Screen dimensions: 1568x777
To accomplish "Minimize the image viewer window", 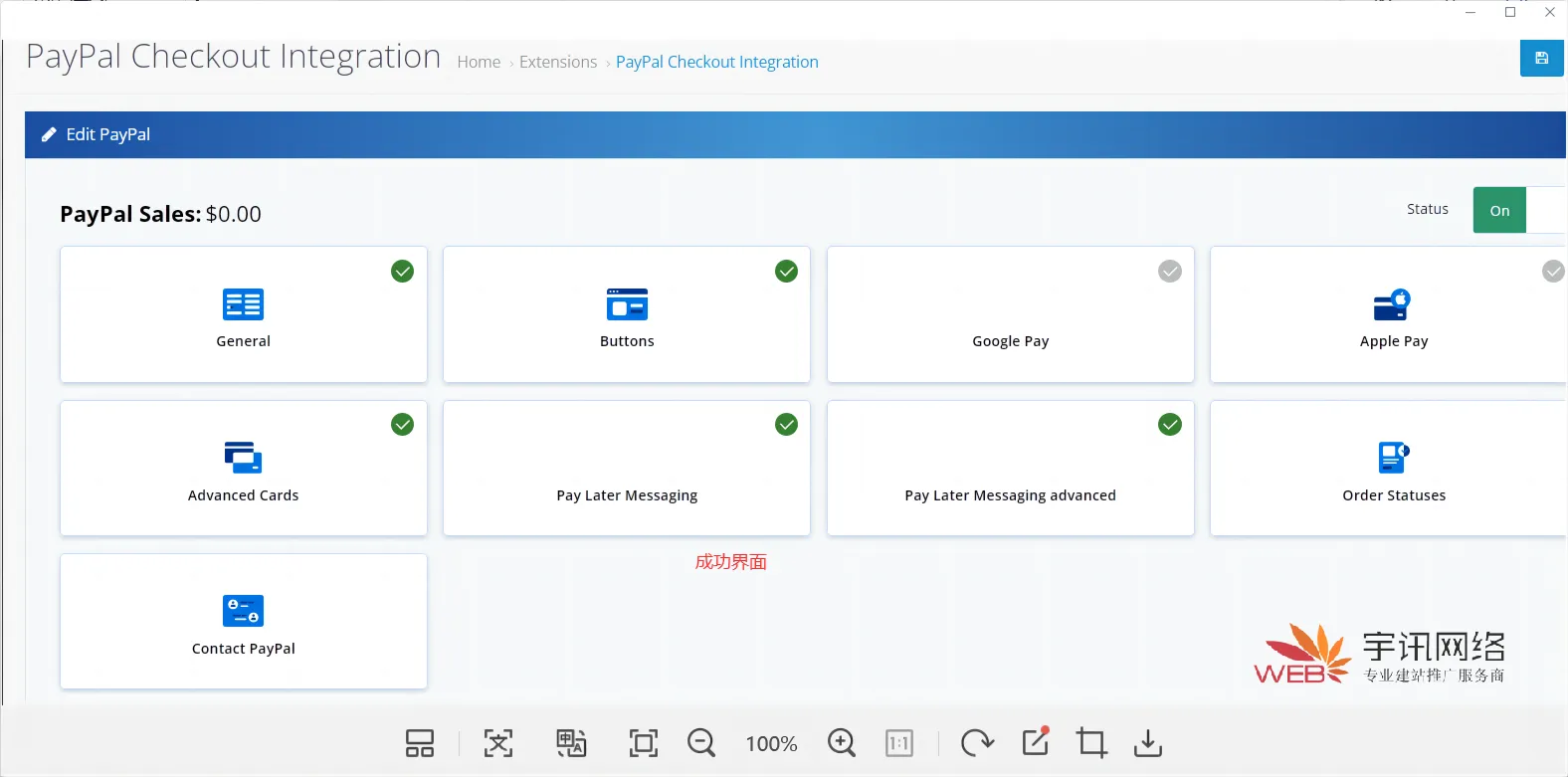I will point(1470,12).
